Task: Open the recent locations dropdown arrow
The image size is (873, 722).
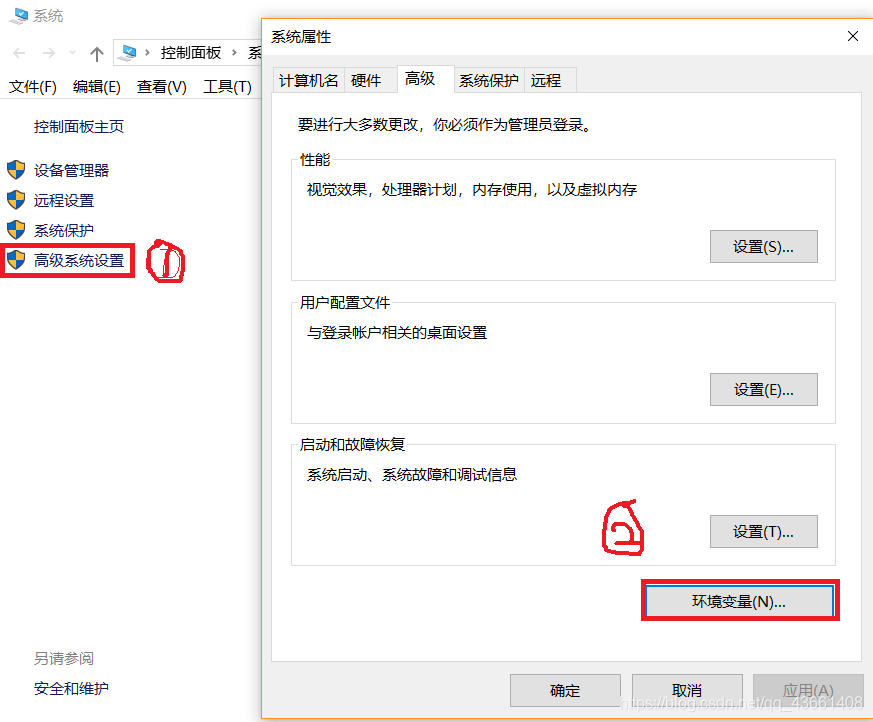Action: (x=72, y=53)
